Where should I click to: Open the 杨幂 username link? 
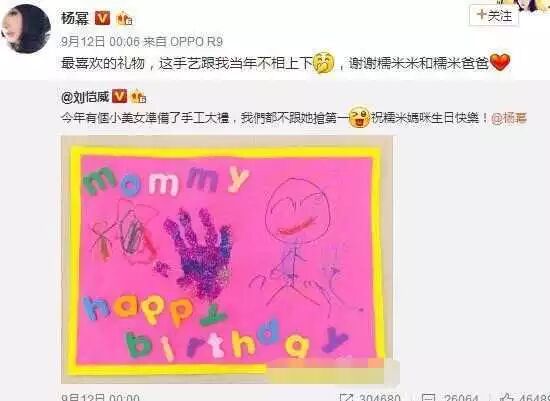[x=75, y=18]
